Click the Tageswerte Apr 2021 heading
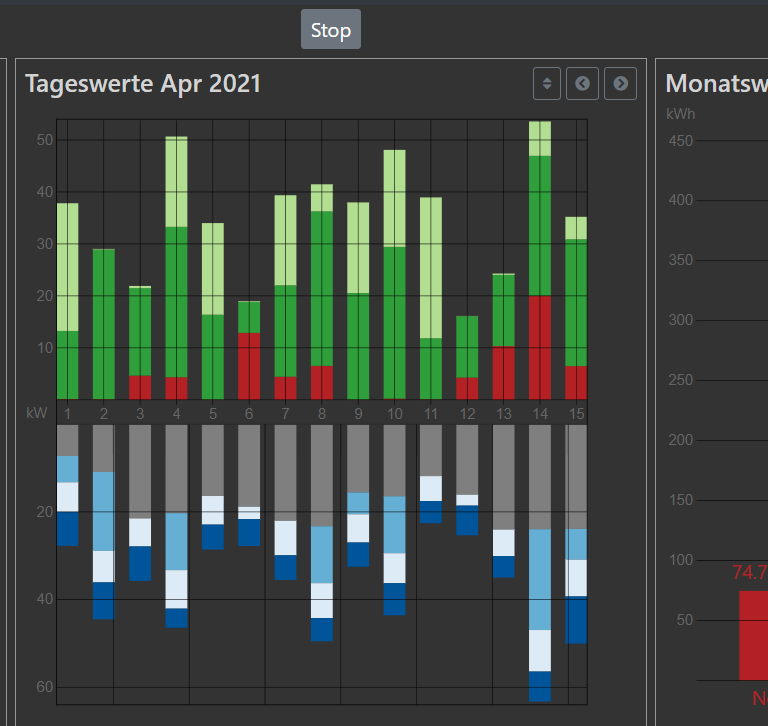This screenshot has width=768, height=726. coord(143,84)
